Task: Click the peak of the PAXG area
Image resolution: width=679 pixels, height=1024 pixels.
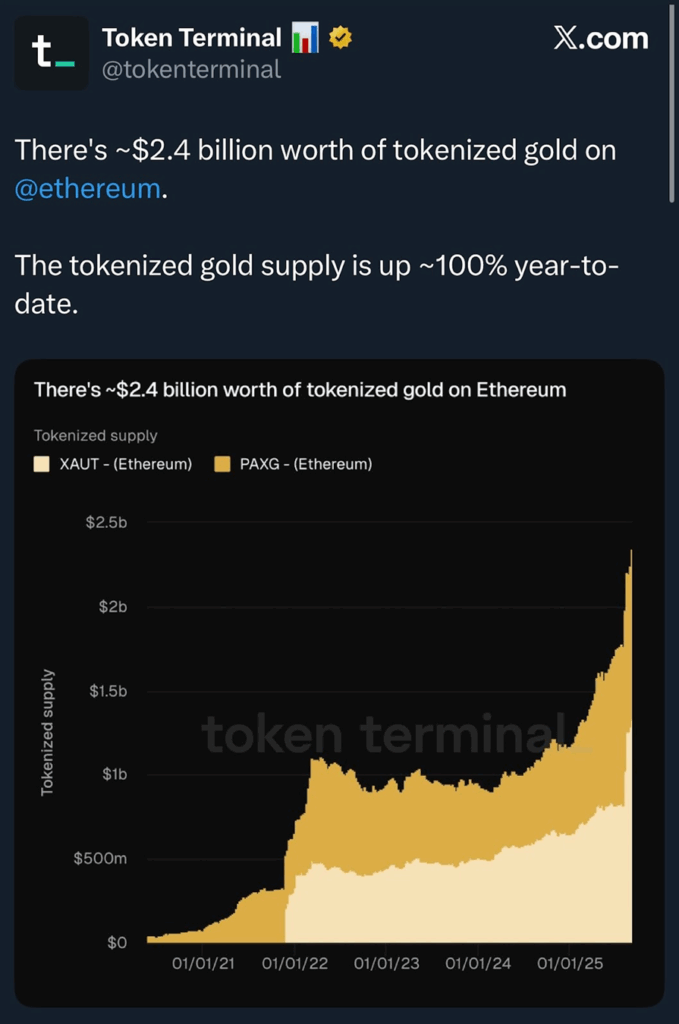Action: coord(631,552)
